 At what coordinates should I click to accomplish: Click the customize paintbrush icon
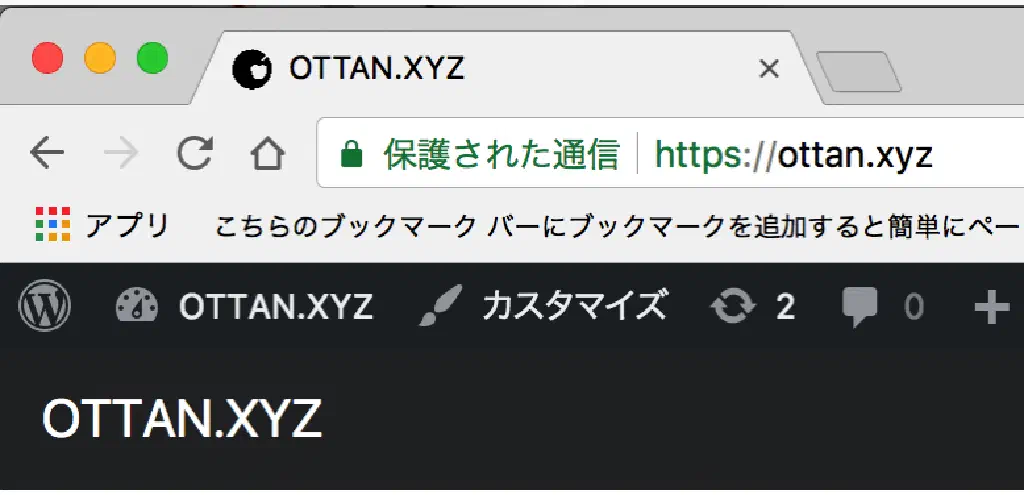(441, 306)
